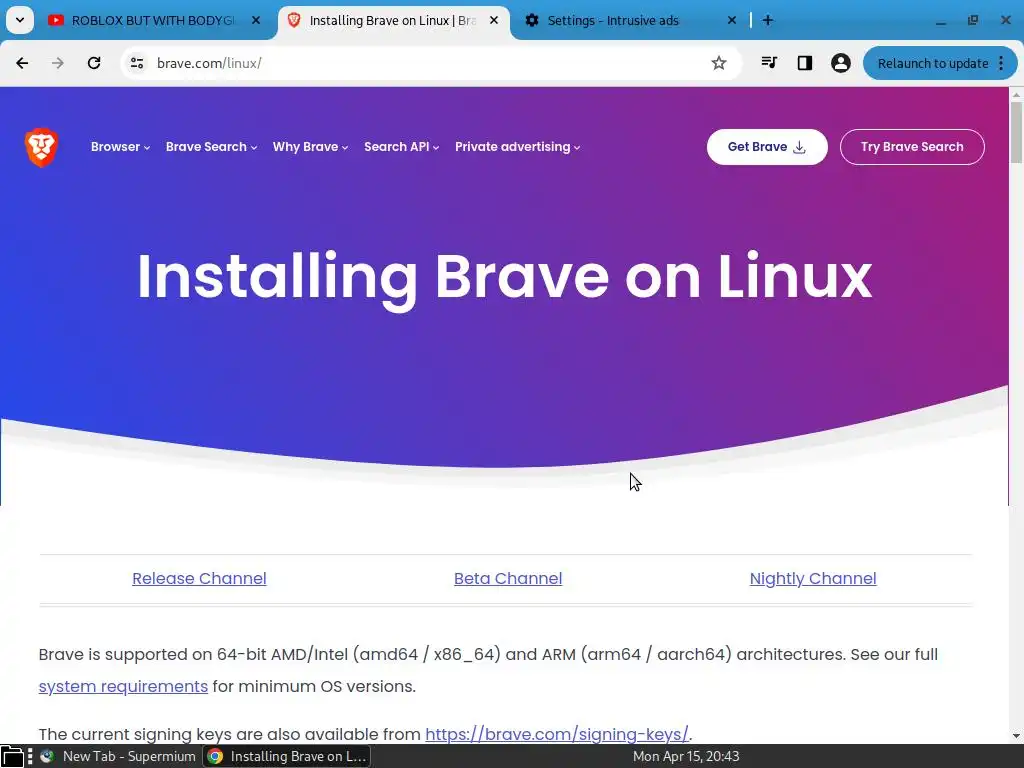Click the scrollbar down arrow
The width and height of the screenshot is (1024, 768).
pyautogui.click(x=1016, y=736)
